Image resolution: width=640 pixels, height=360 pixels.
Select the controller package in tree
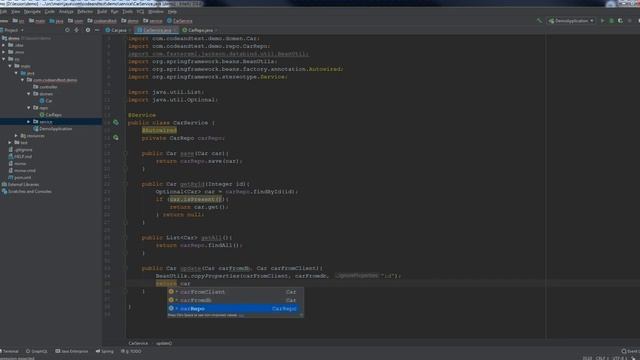(x=45, y=87)
